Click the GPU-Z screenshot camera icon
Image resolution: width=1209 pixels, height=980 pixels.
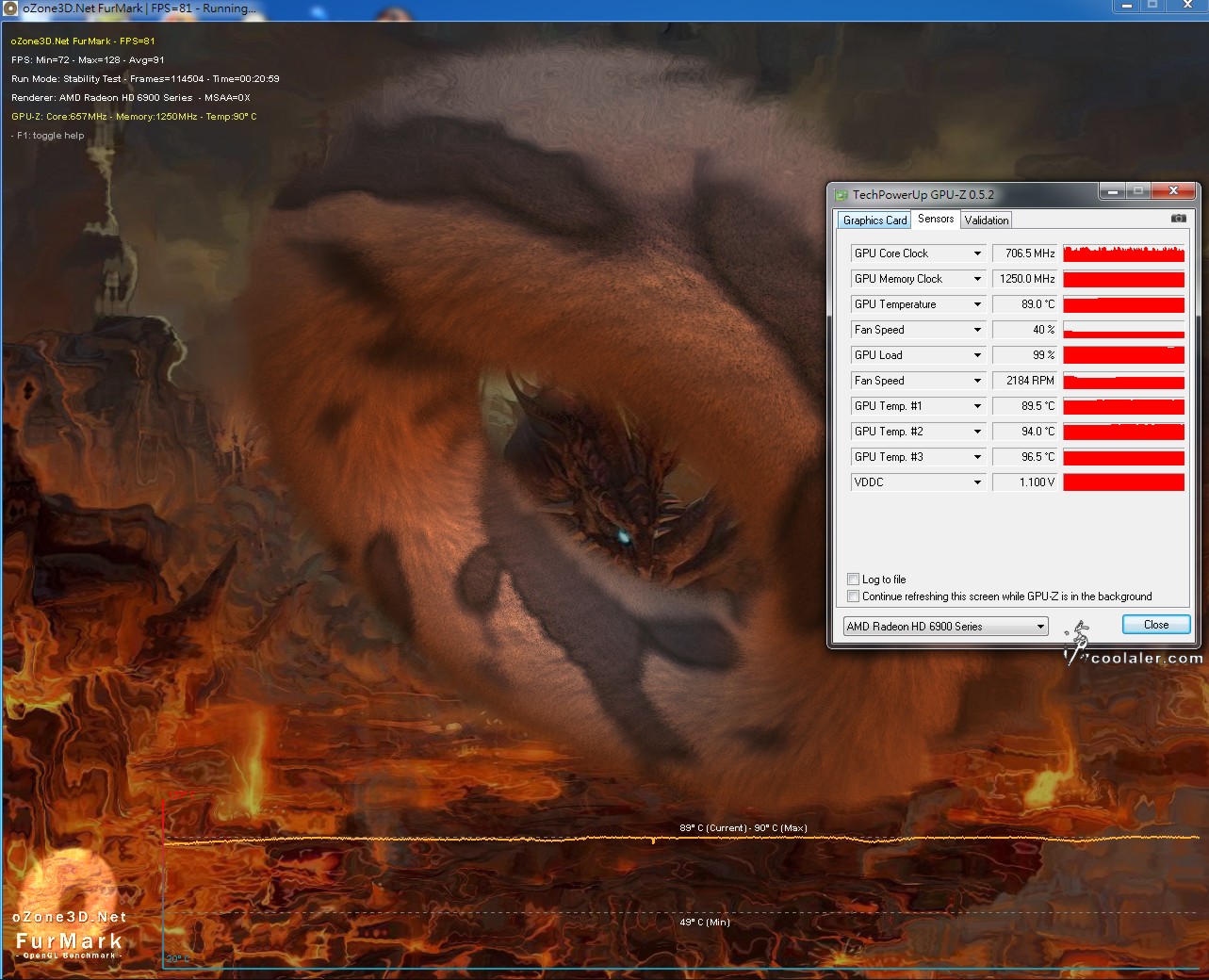1178,219
